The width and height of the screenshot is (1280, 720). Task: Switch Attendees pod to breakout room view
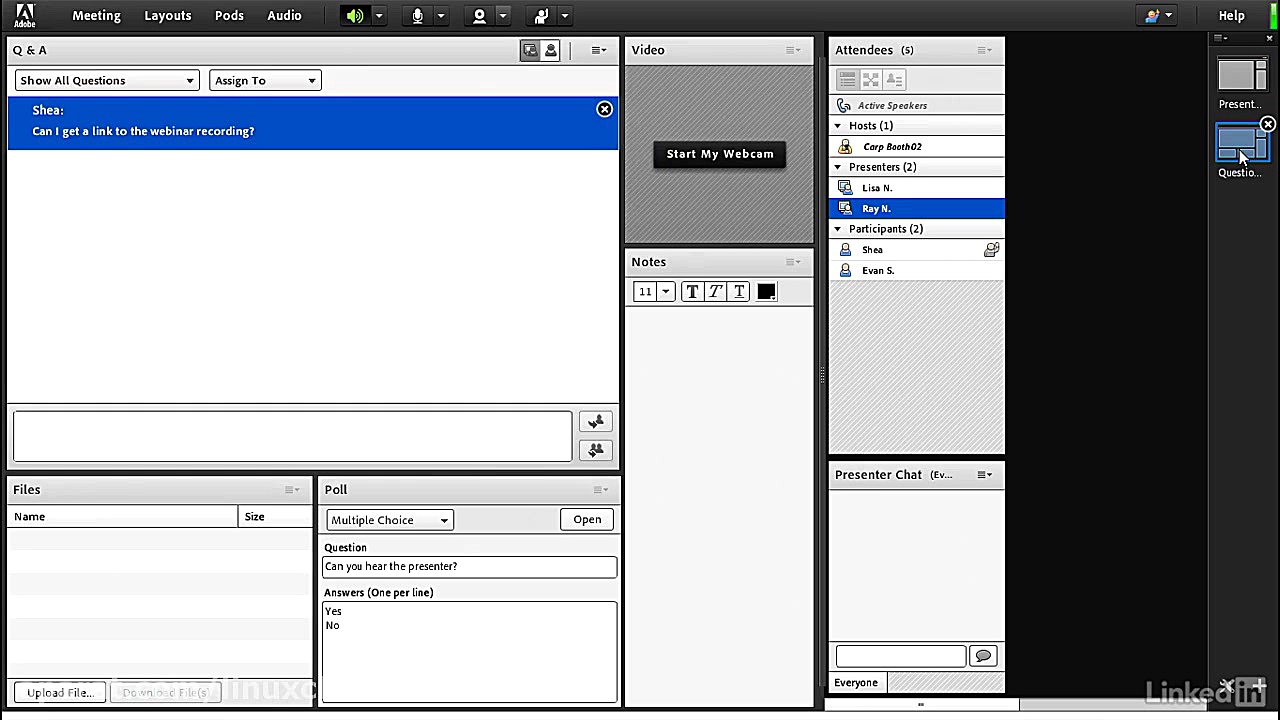871,80
